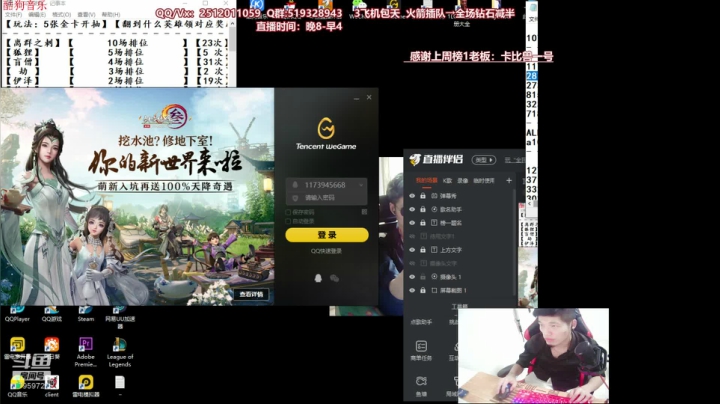Open the QQ游戏 desktop shortcut
This screenshot has width=720, height=404.
pos(51,314)
